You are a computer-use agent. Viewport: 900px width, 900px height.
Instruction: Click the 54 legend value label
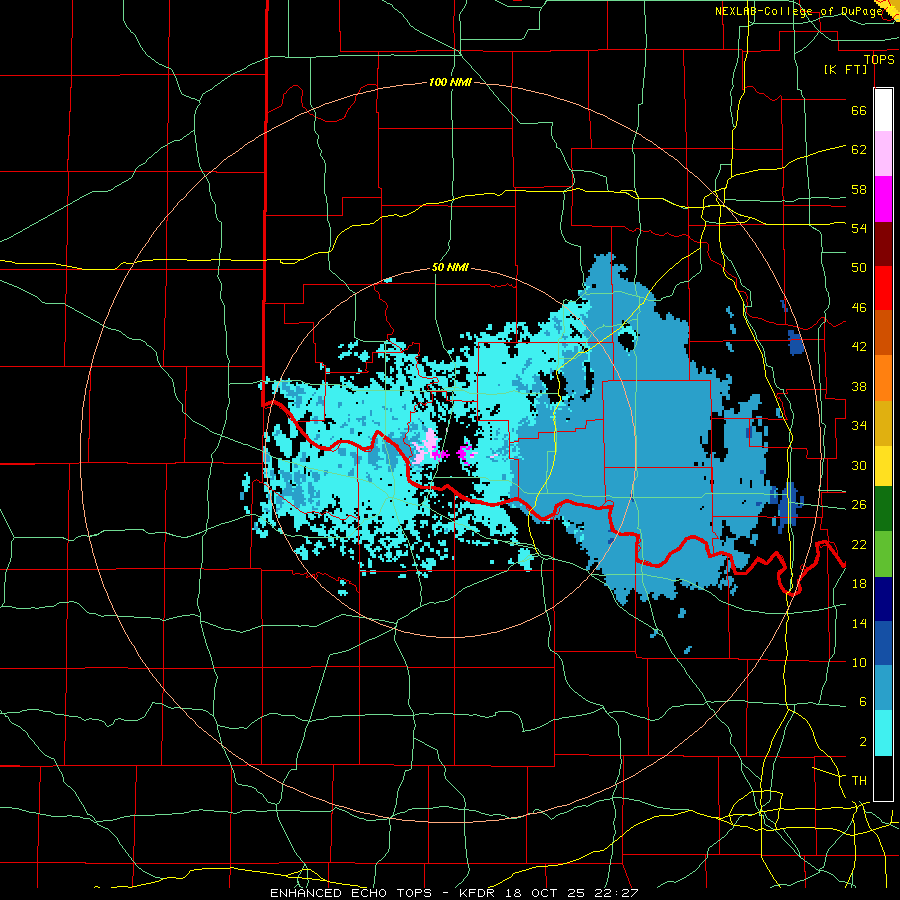tap(859, 228)
